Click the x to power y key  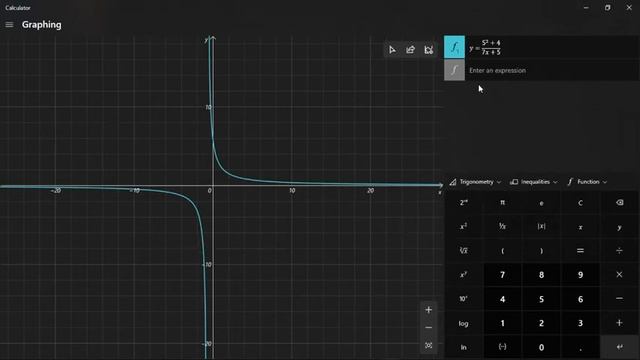(464, 275)
